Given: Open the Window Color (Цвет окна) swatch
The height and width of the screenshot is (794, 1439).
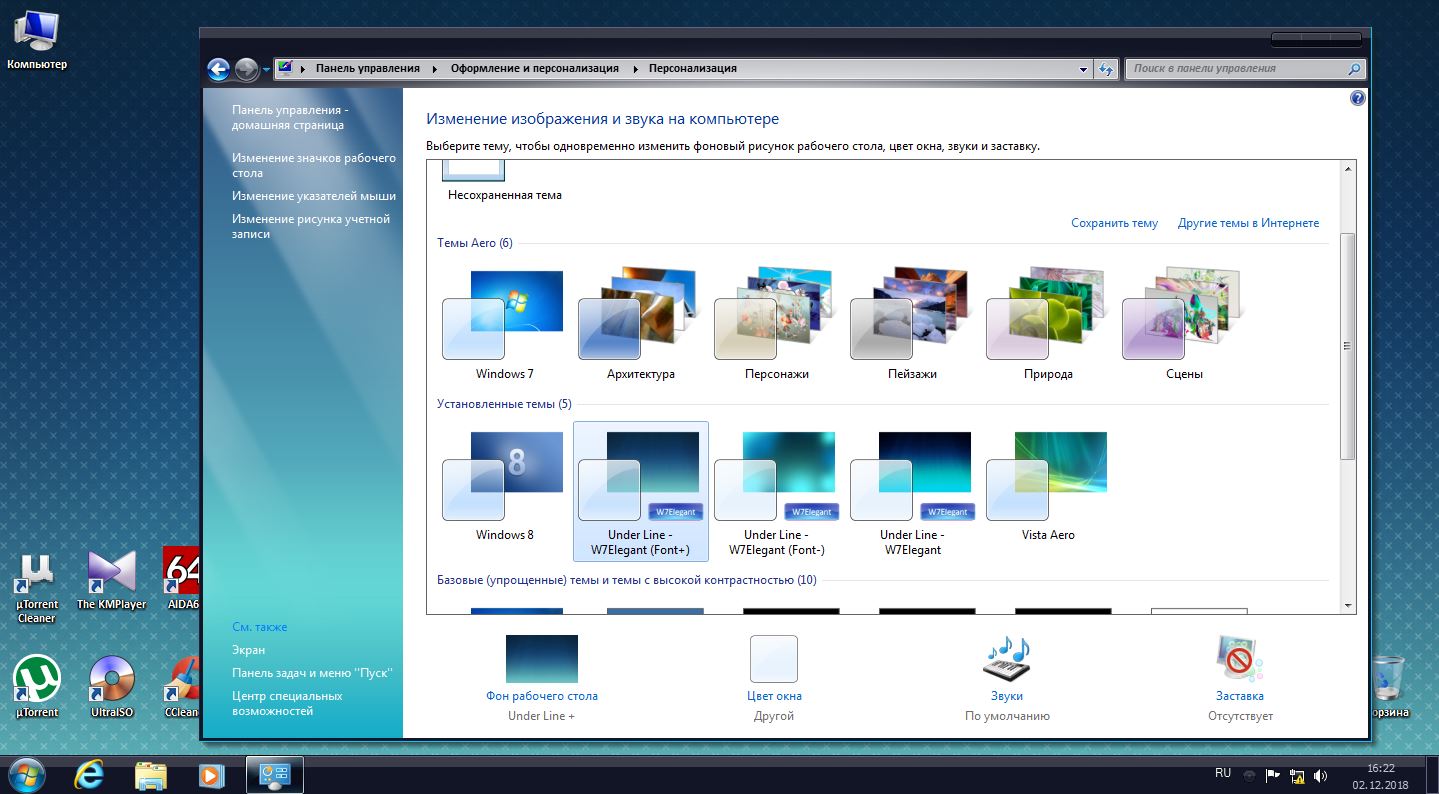Looking at the screenshot, I should pos(774,659).
